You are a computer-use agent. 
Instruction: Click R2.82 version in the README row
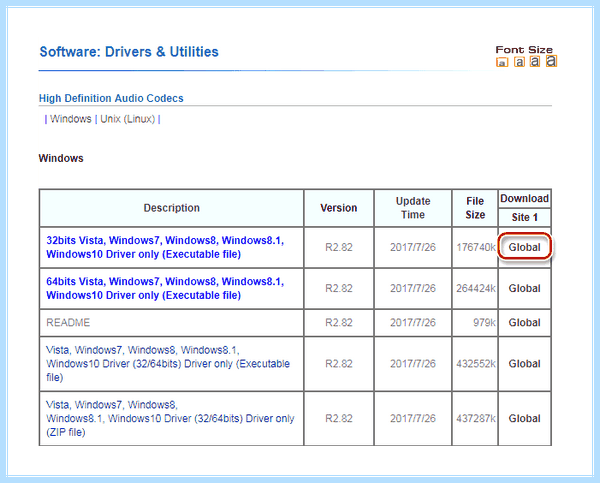(339, 323)
